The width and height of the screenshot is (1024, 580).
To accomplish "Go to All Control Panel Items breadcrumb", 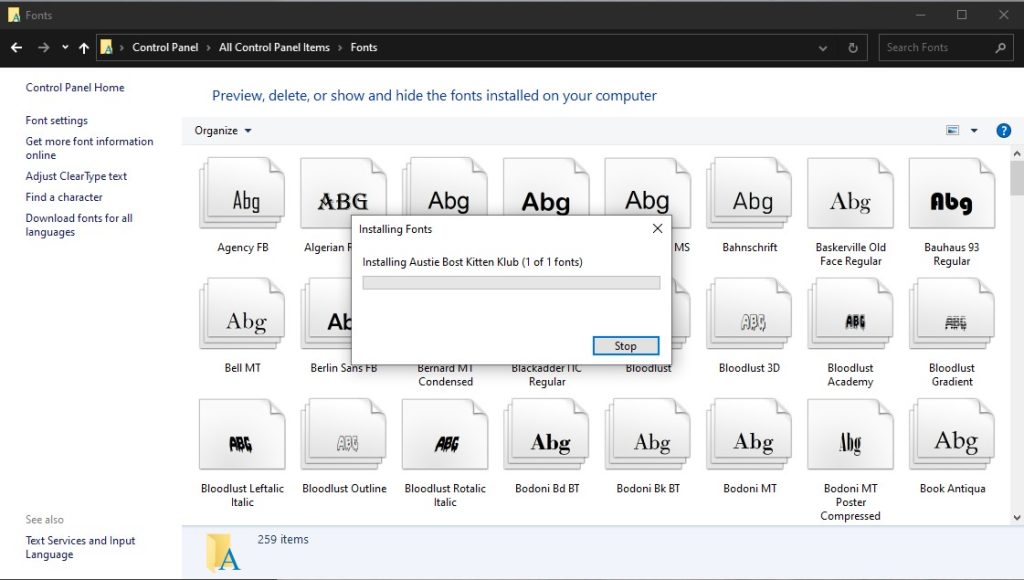I will point(274,47).
